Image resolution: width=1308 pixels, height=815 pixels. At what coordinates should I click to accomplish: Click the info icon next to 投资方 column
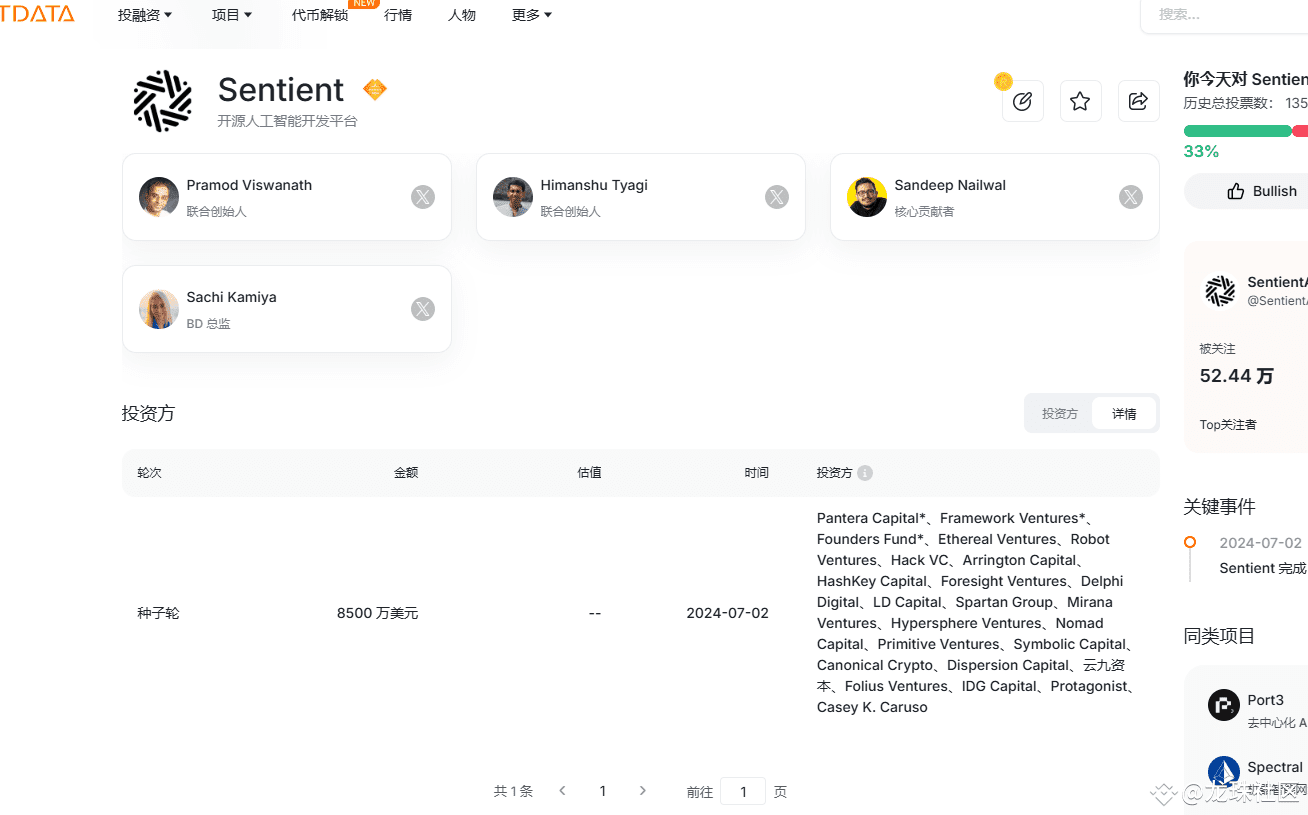865,473
